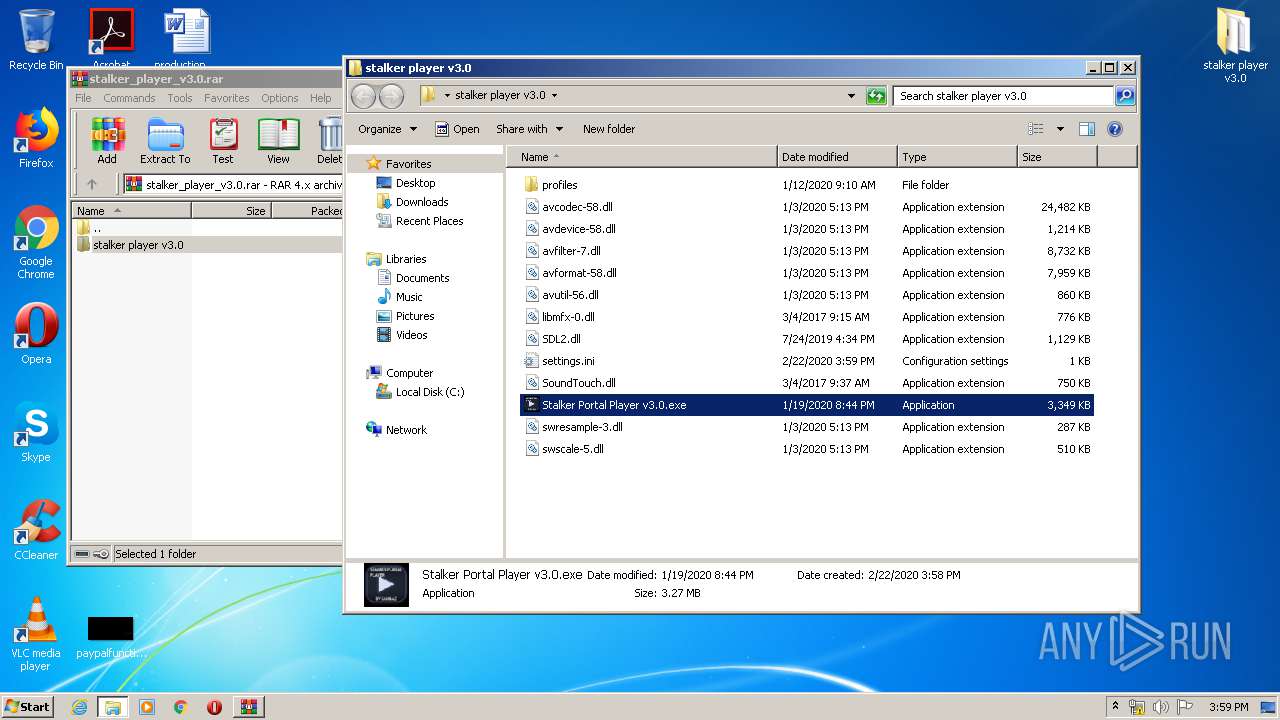Sort files by Size column

point(1057,157)
